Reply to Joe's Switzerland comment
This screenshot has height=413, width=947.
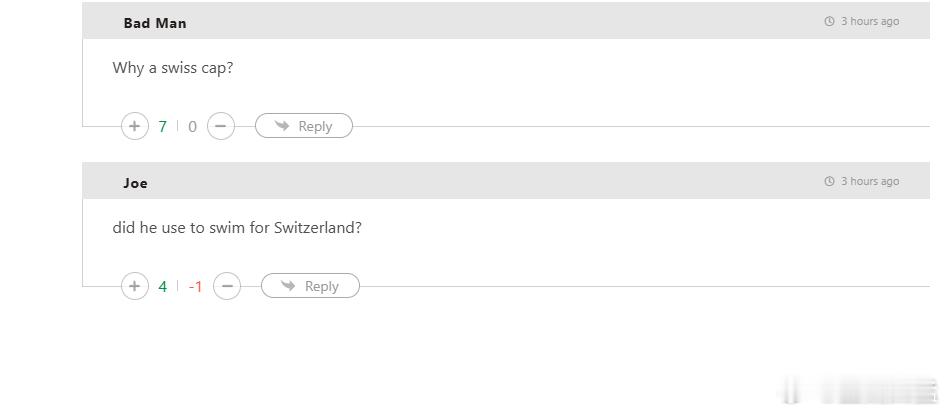[310, 286]
